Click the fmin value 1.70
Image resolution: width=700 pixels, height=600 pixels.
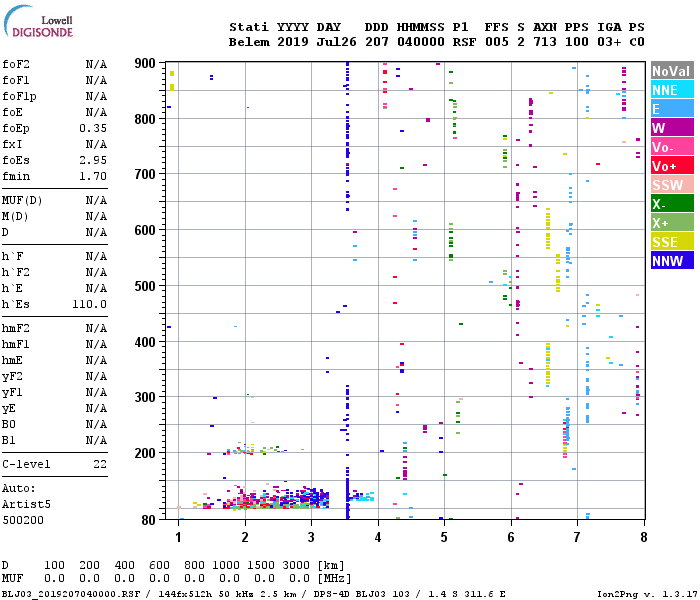(x=93, y=176)
